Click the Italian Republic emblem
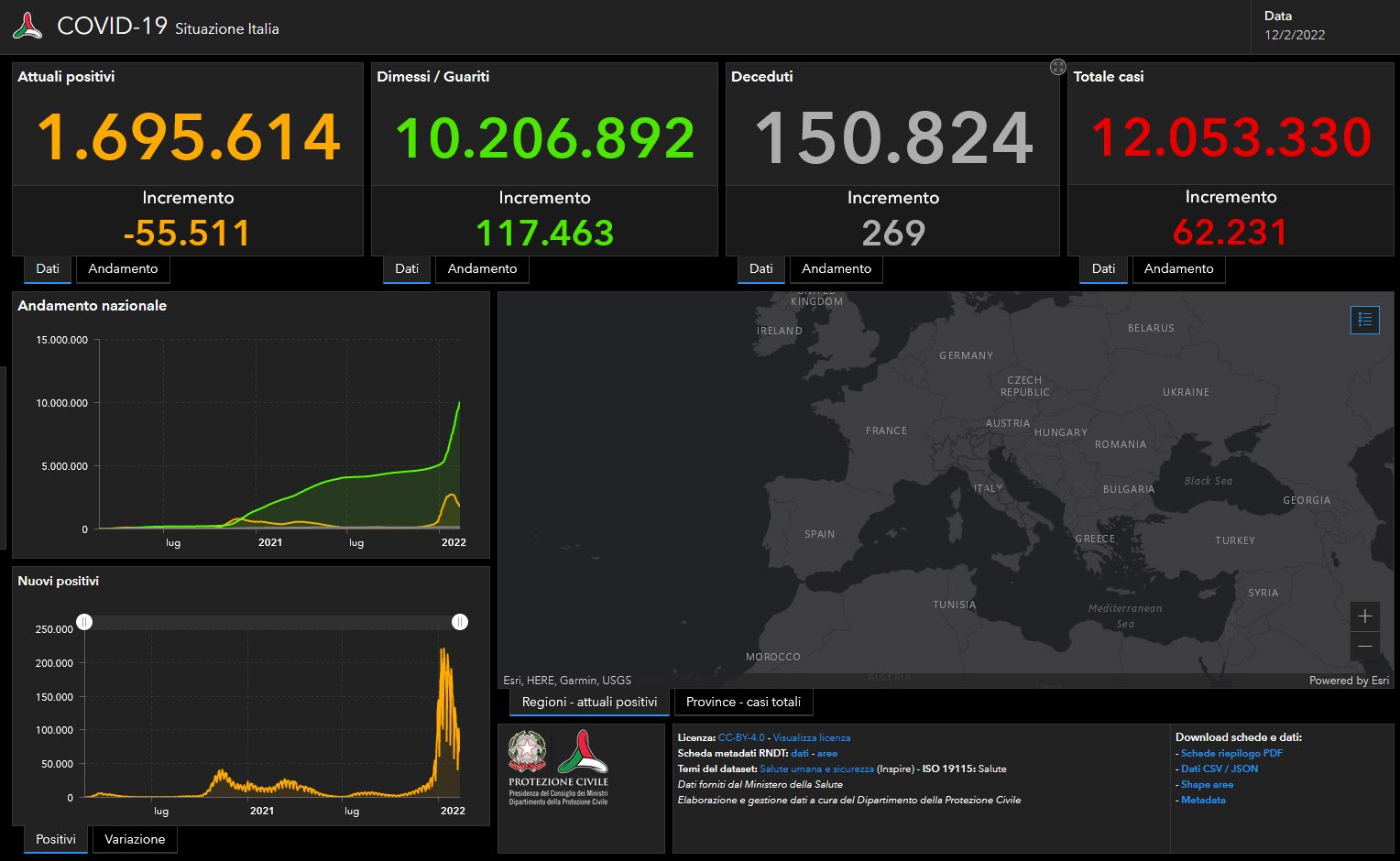The image size is (1400, 861). click(526, 751)
